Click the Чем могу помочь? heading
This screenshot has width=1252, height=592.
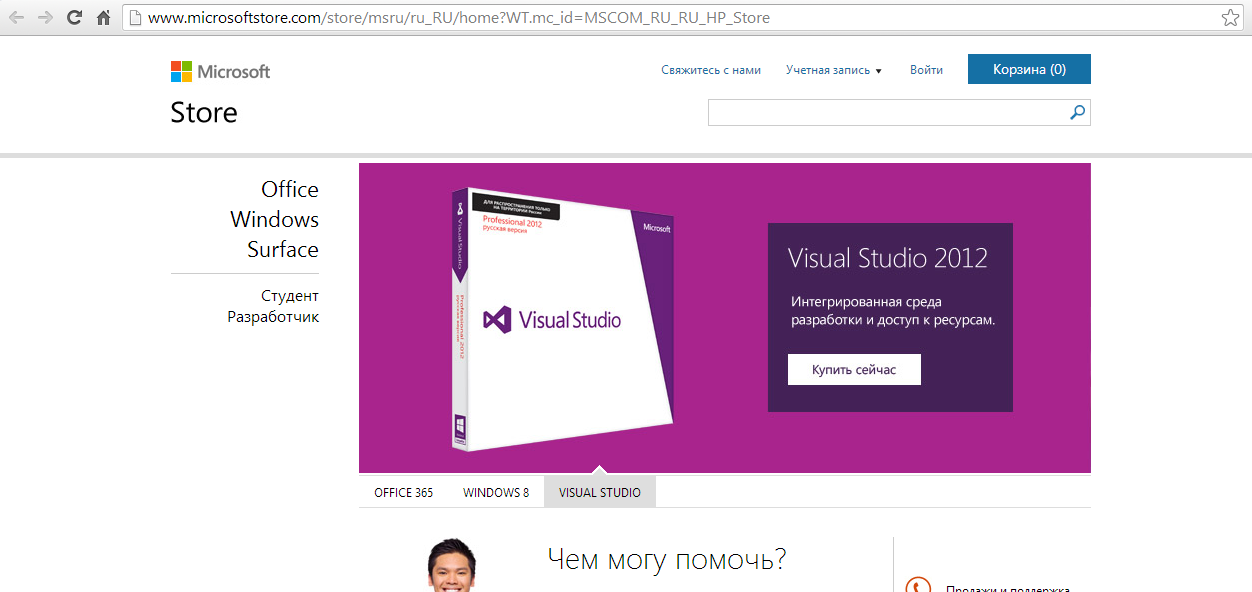[x=667, y=560]
